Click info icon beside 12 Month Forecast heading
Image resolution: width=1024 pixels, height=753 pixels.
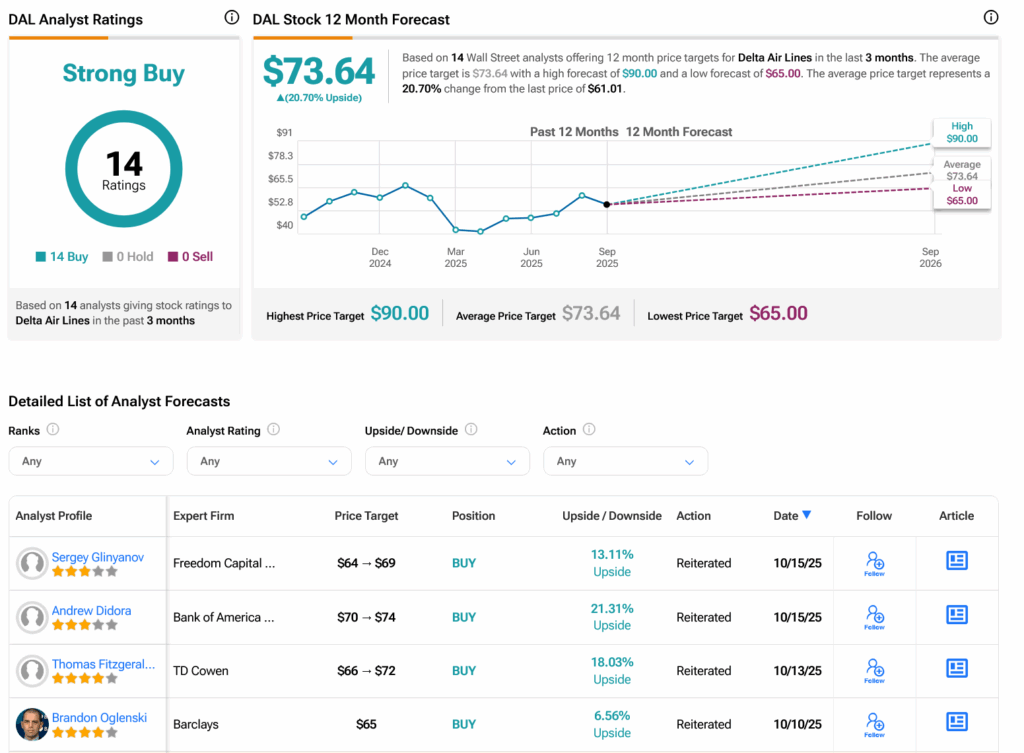(x=991, y=18)
